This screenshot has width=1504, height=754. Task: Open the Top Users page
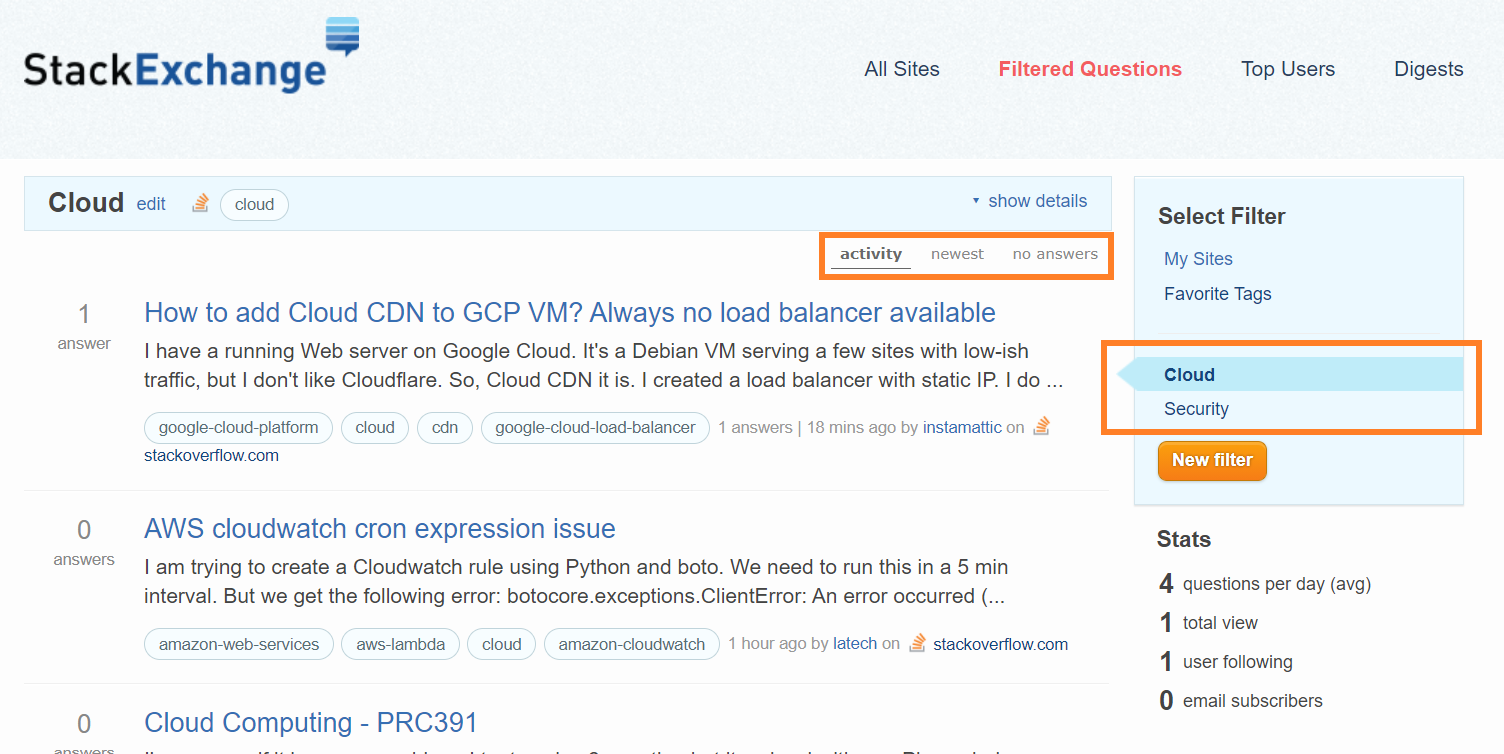point(1288,69)
